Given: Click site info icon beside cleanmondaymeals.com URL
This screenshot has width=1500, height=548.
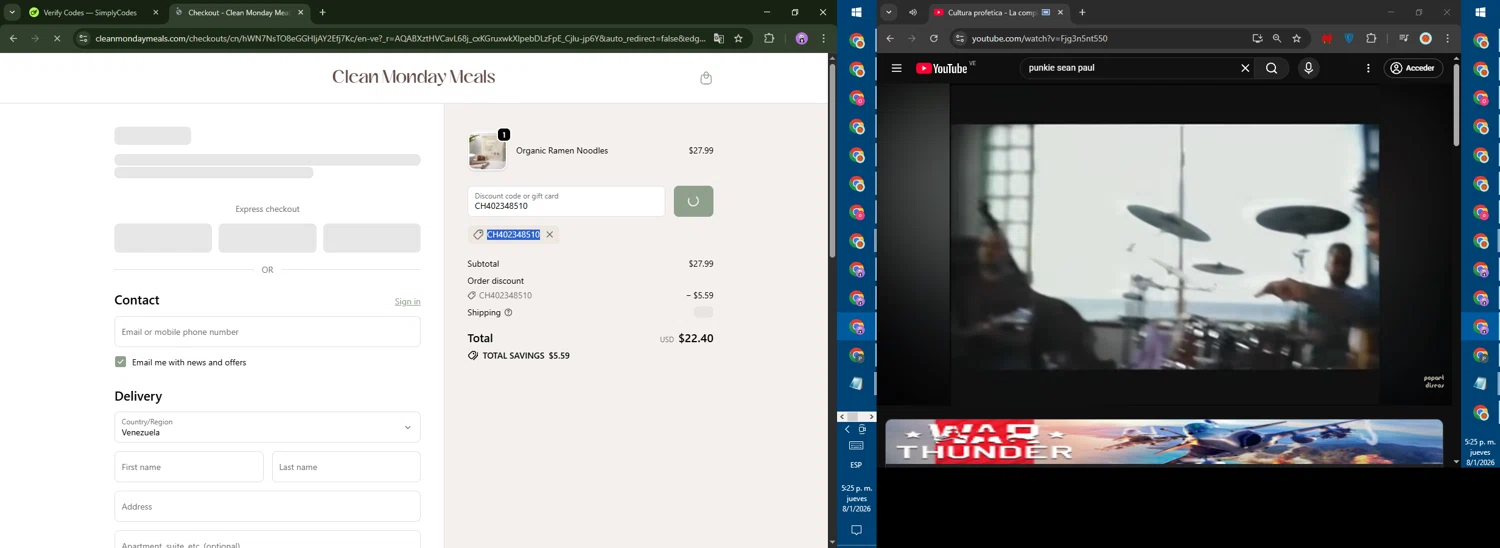Looking at the screenshot, I should click(83, 39).
